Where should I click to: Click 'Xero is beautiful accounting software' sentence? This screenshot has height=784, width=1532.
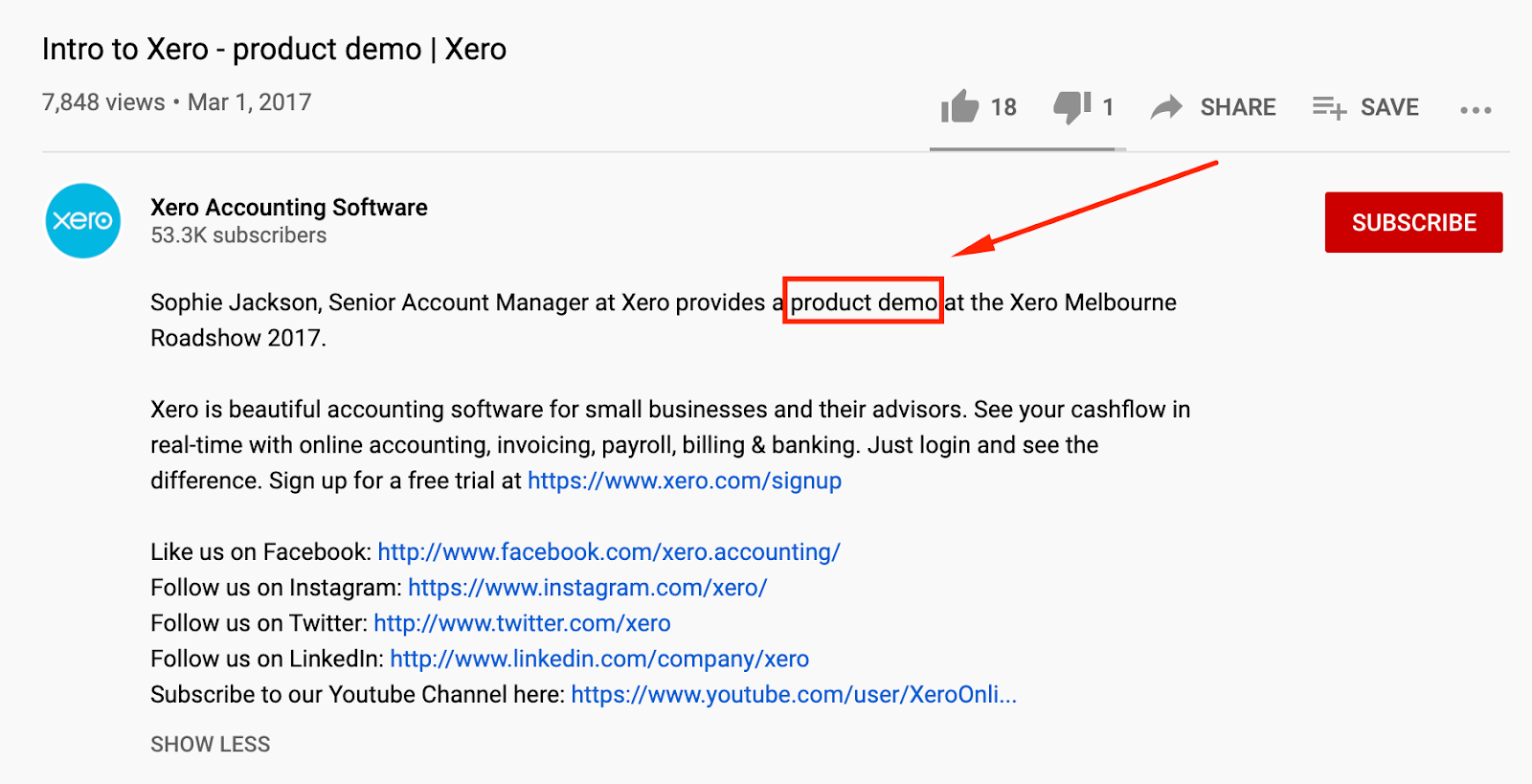coord(559,410)
